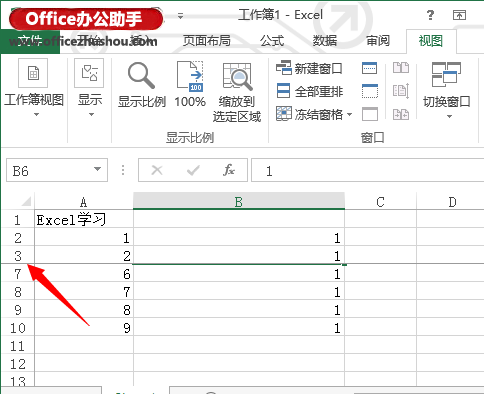The height and width of the screenshot is (394, 484).
Task: Click Arrange All (全部重排)
Action: pos(310,91)
